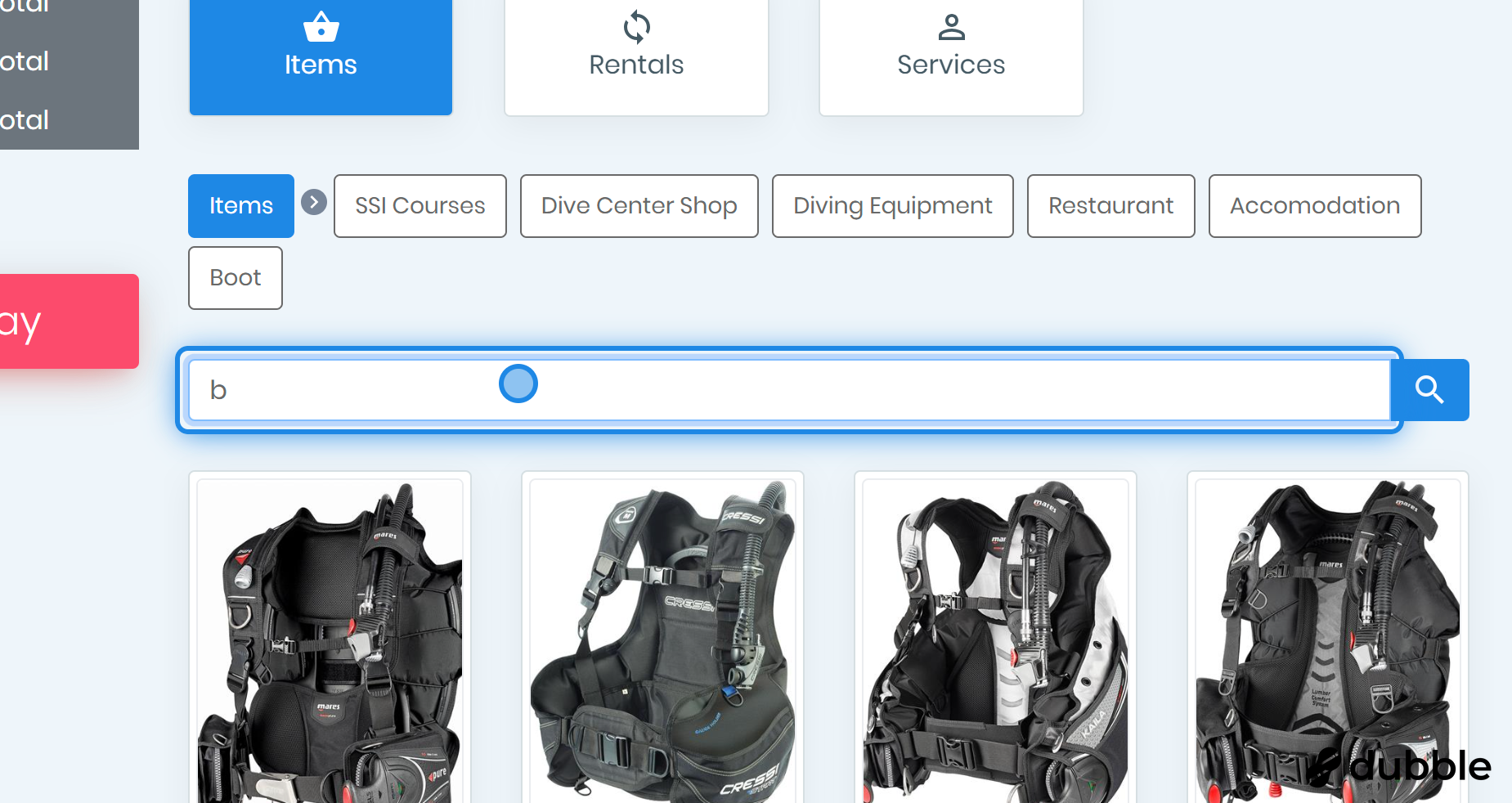Screen dimensions: 1512x803
Task: Select the Mares Kaila BCD thumbnail
Action: (995, 639)
